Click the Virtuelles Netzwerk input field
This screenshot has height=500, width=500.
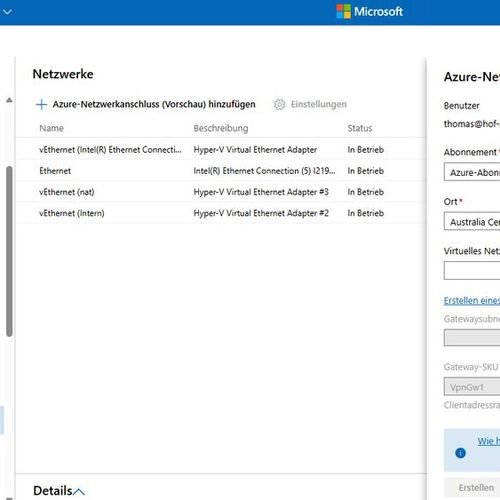(472, 270)
